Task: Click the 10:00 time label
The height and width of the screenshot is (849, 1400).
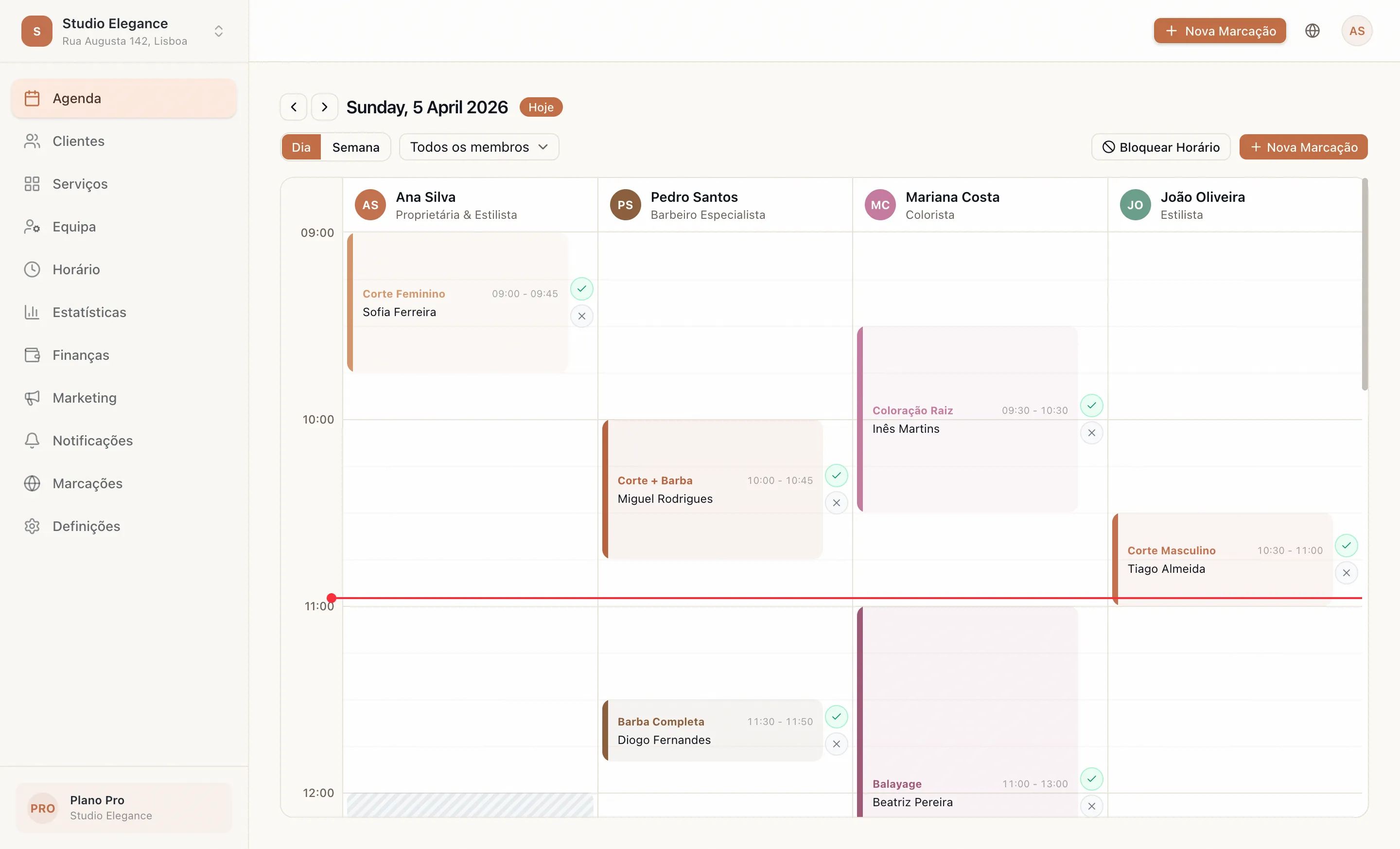Action: coord(318,419)
